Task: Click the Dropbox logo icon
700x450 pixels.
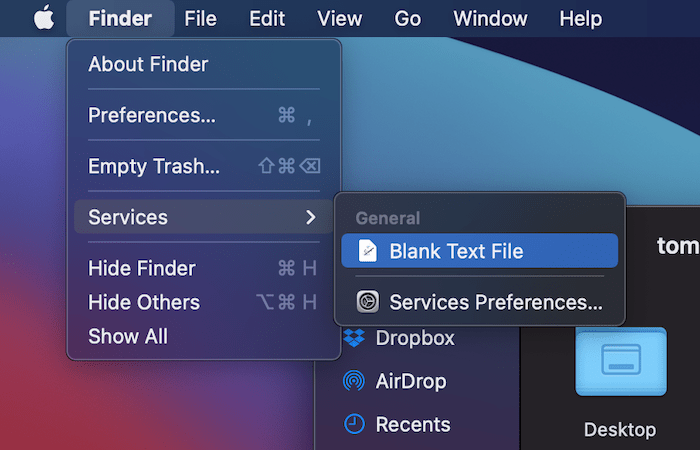Action: point(354,338)
